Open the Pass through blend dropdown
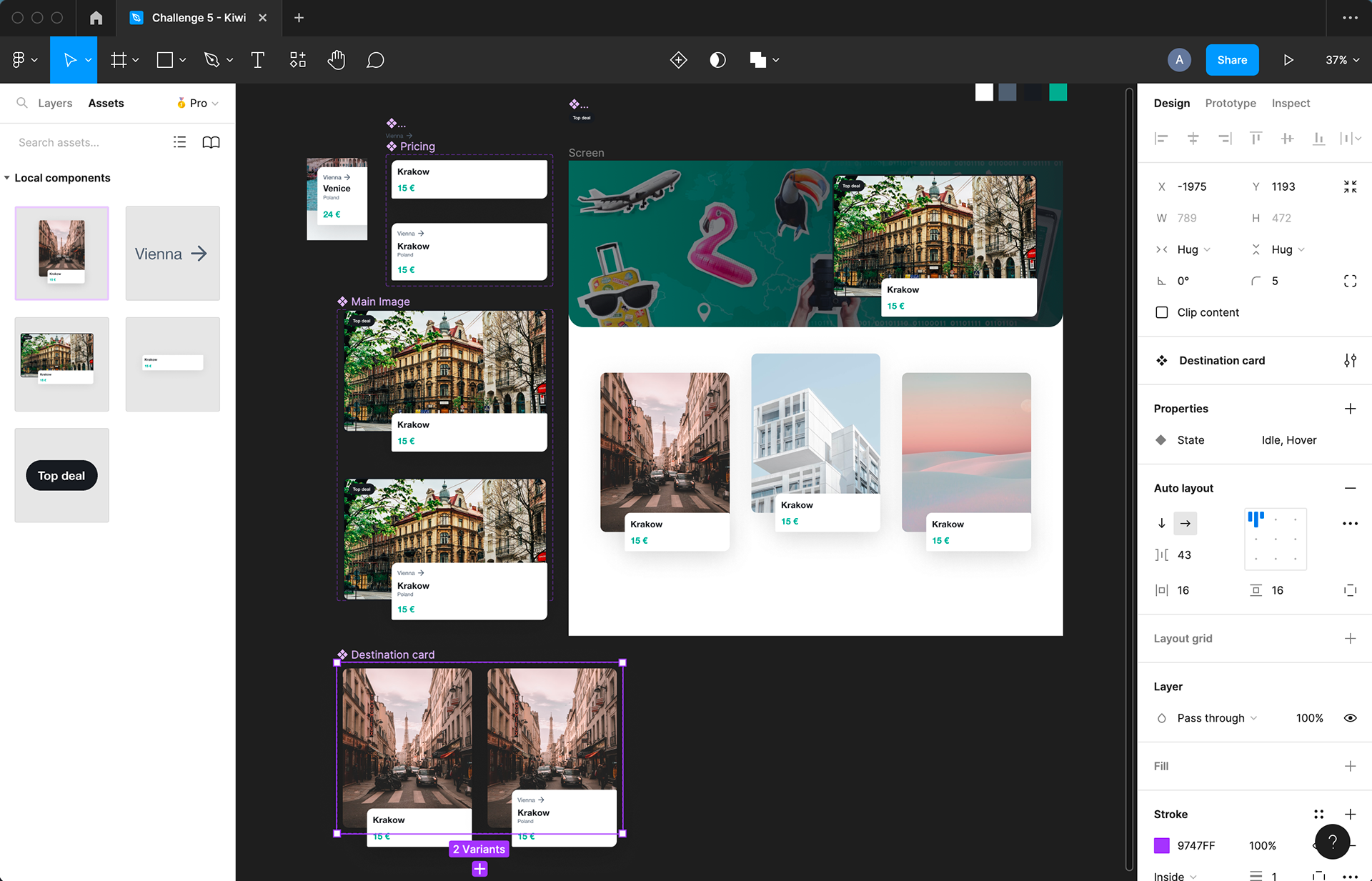The height and width of the screenshot is (881, 1372). click(1217, 718)
